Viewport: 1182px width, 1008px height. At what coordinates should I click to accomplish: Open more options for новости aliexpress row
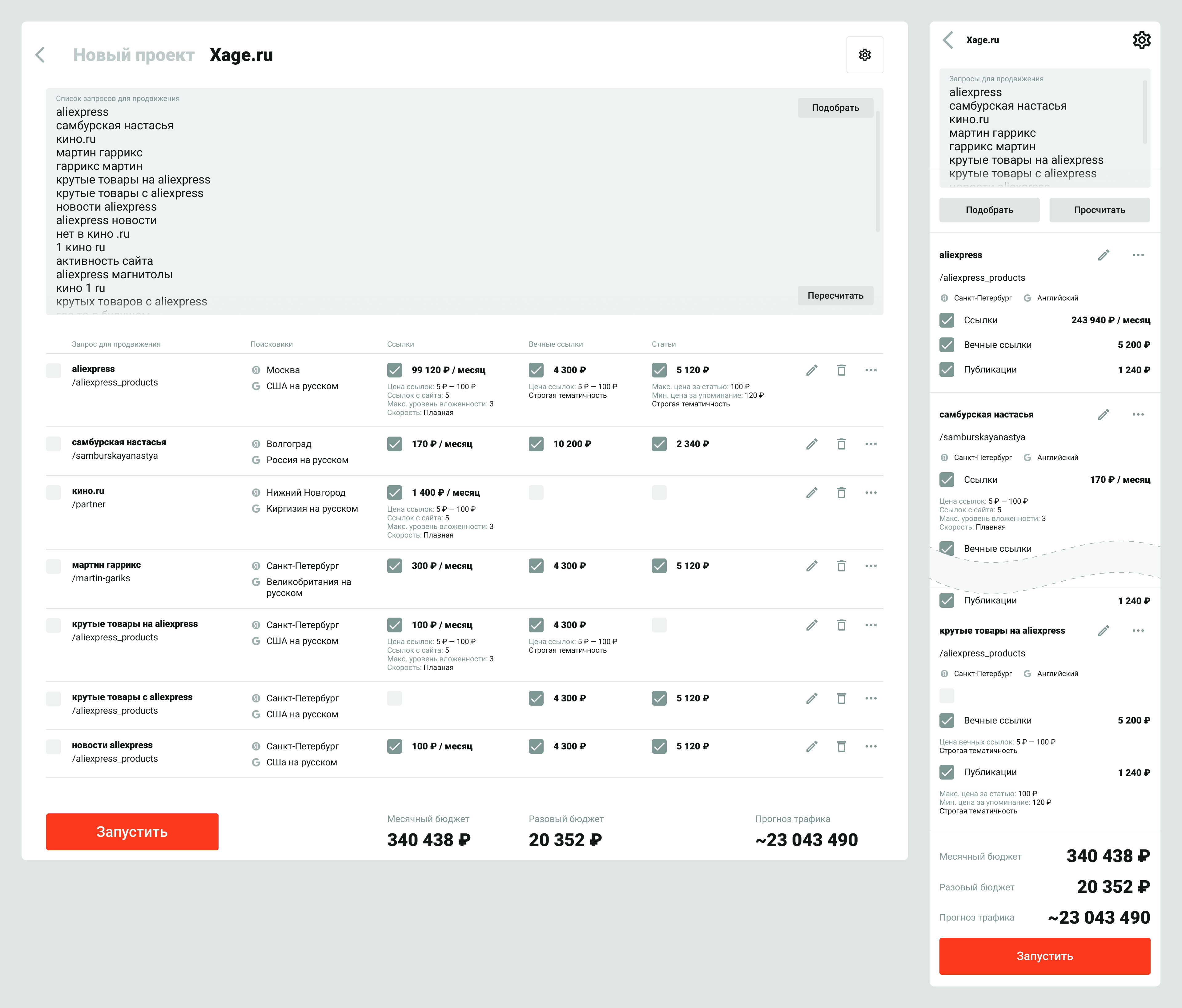(870, 746)
